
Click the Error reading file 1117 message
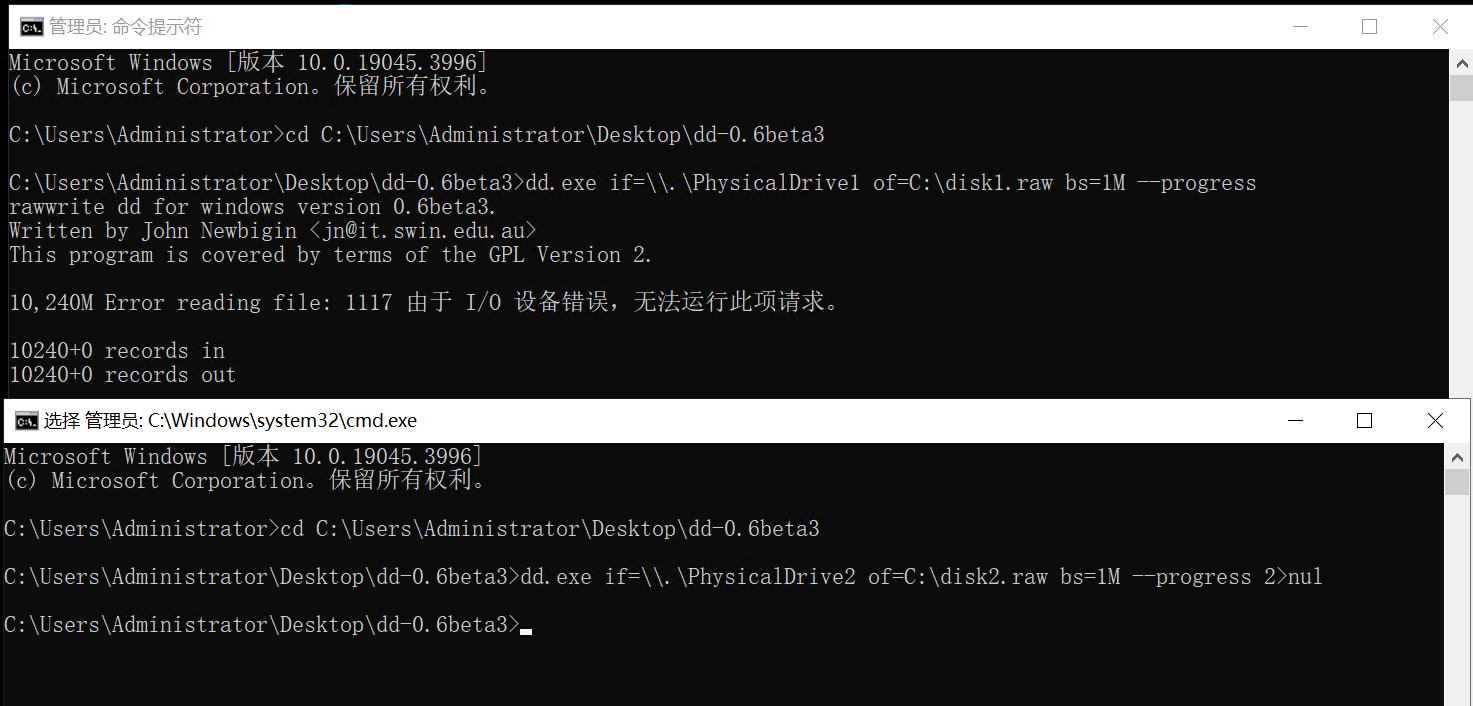(x=424, y=302)
